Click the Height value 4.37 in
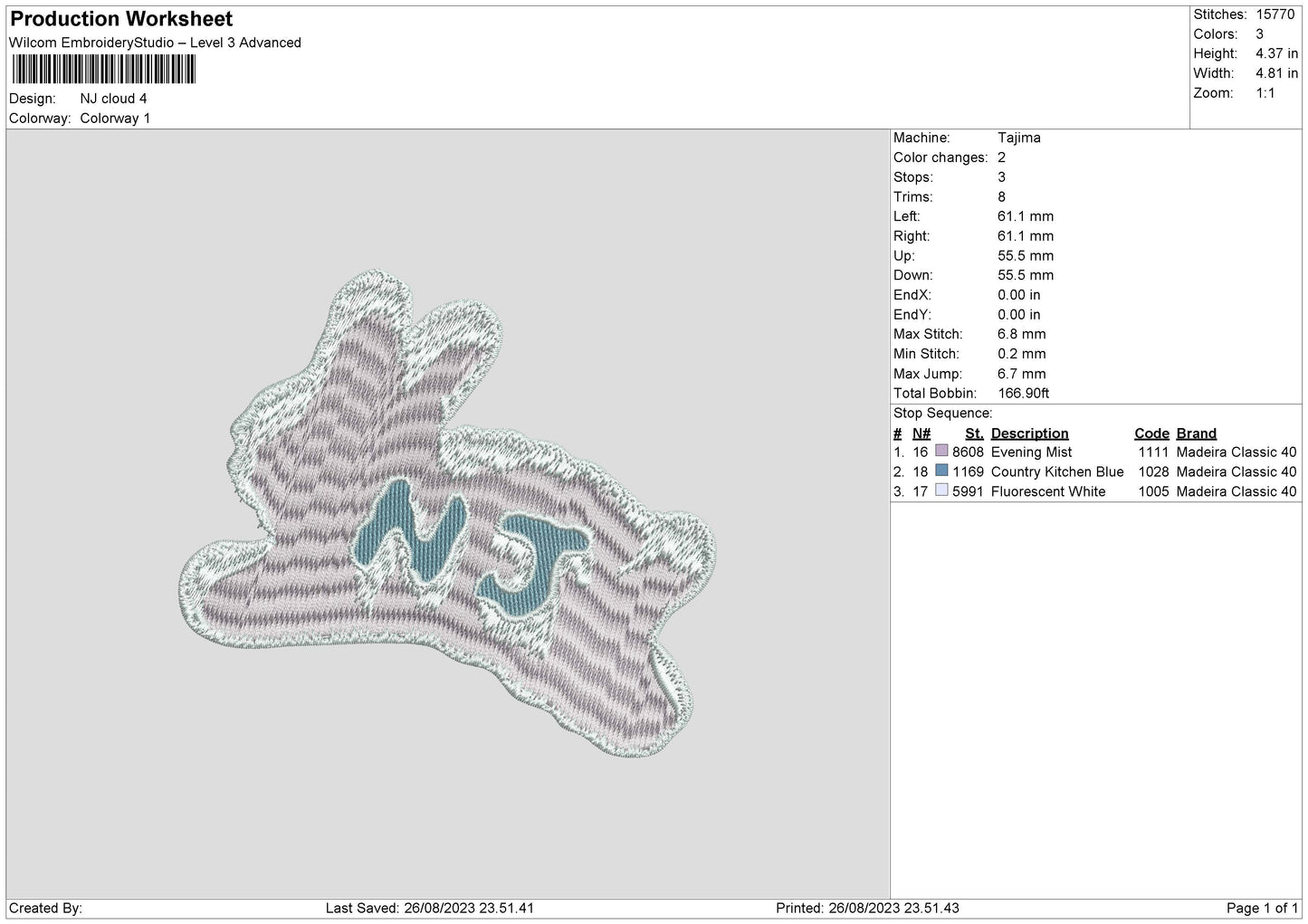 [1276, 53]
